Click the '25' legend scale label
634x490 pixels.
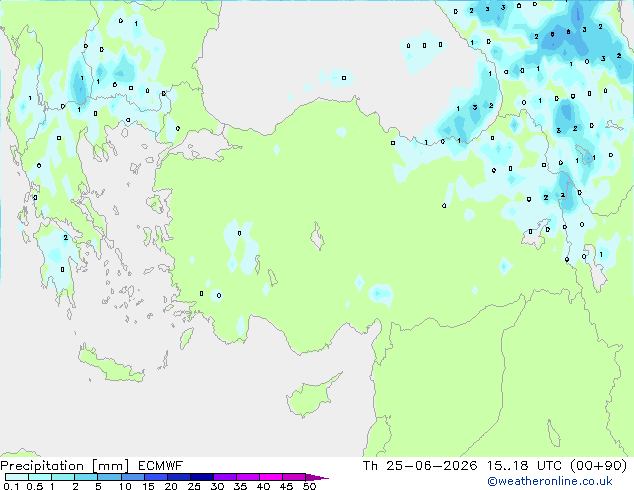click(194, 486)
